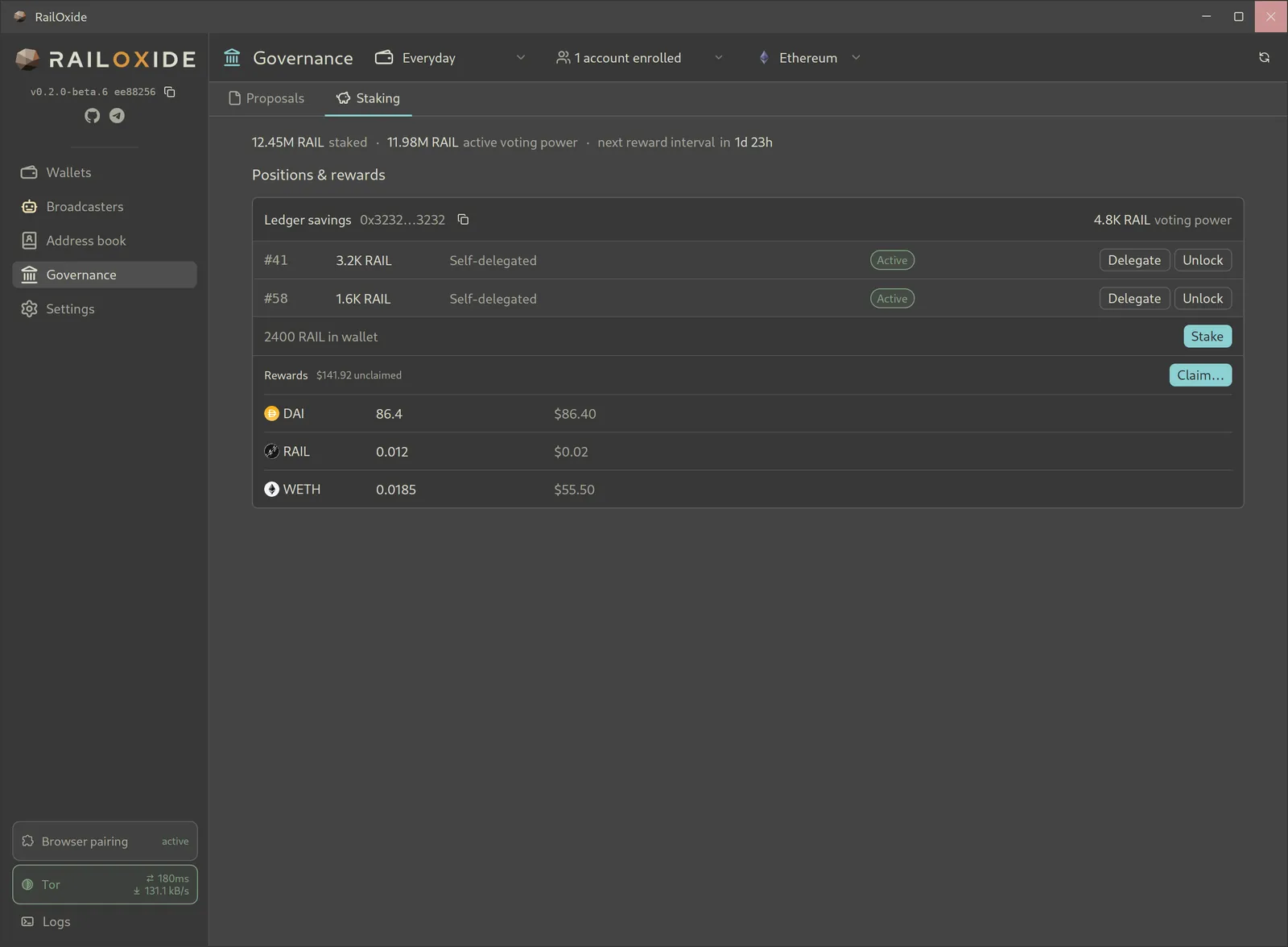Go to Address book
The height and width of the screenshot is (947, 1288).
(105, 241)
